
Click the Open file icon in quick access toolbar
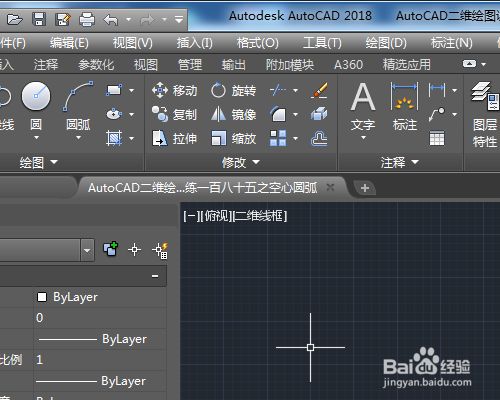15,20
